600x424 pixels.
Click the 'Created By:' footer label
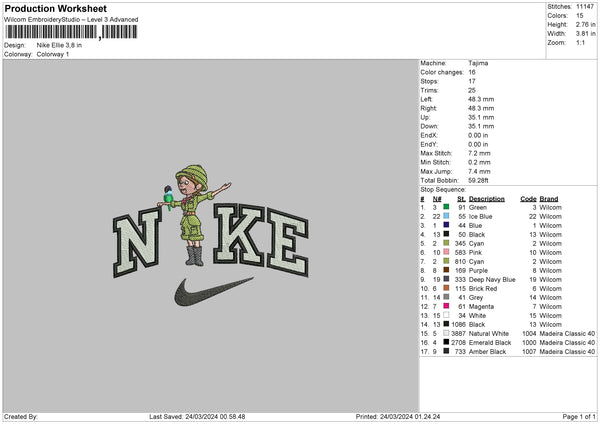pos(21,416)
